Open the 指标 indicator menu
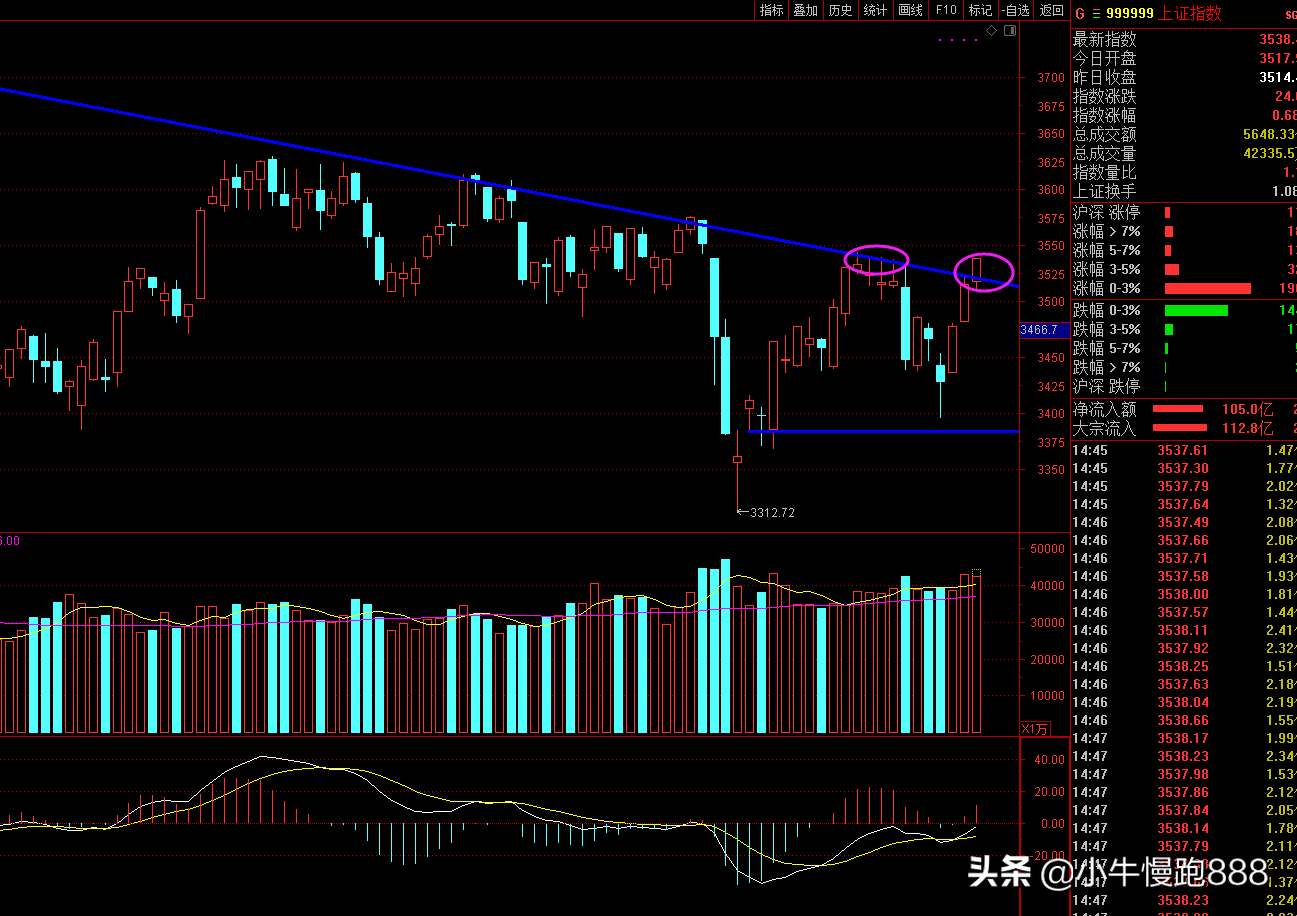Screen dimensions: 1297x916 (771, 10)
